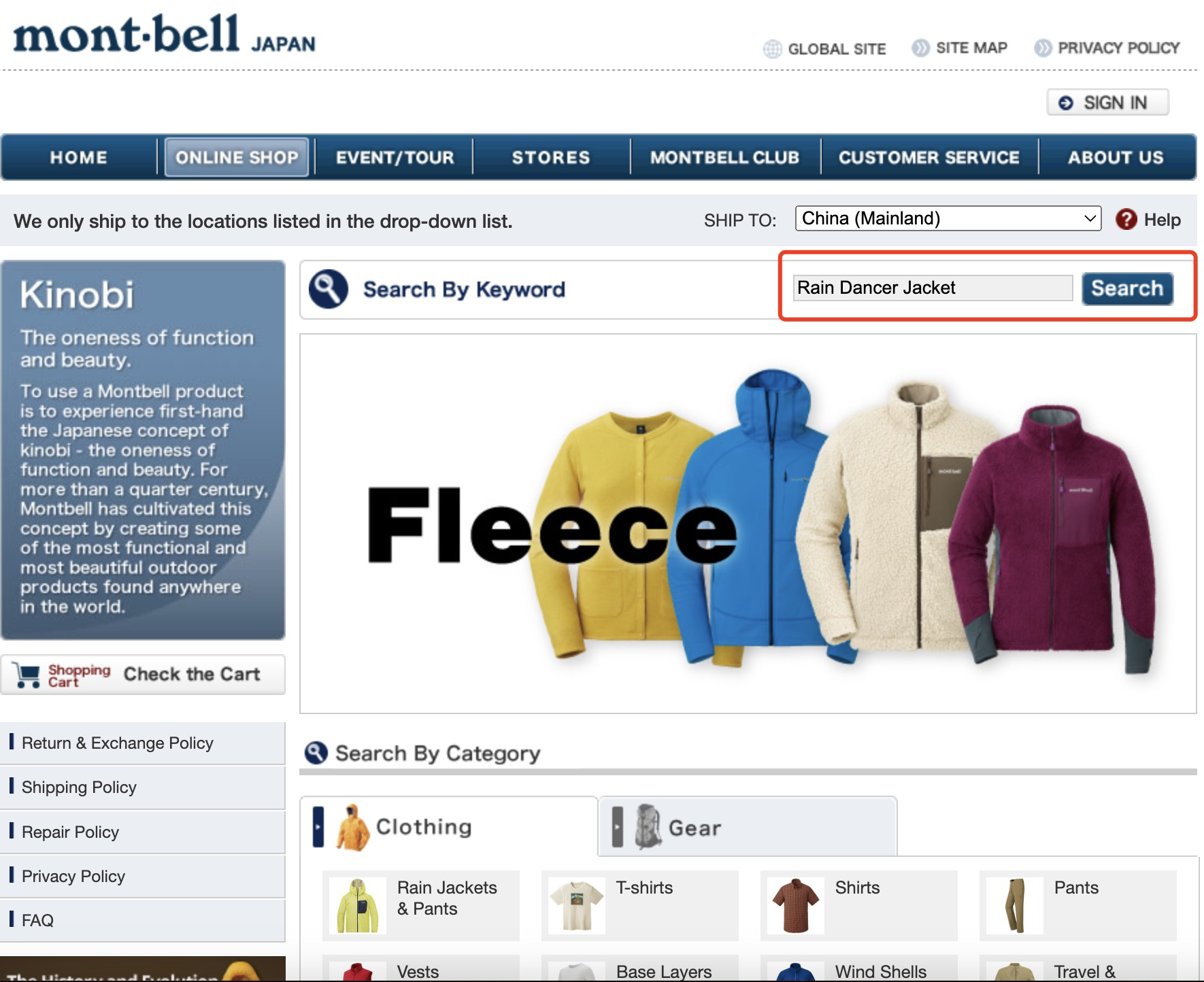
Task: Click the magnifier icon by Search By Keyword
Action: pos(329,289)
